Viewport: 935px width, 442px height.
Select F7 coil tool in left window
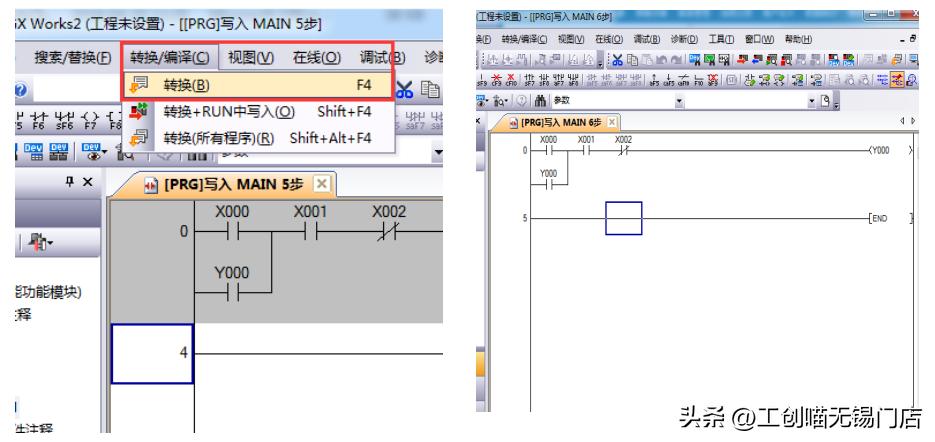point(90,120)
